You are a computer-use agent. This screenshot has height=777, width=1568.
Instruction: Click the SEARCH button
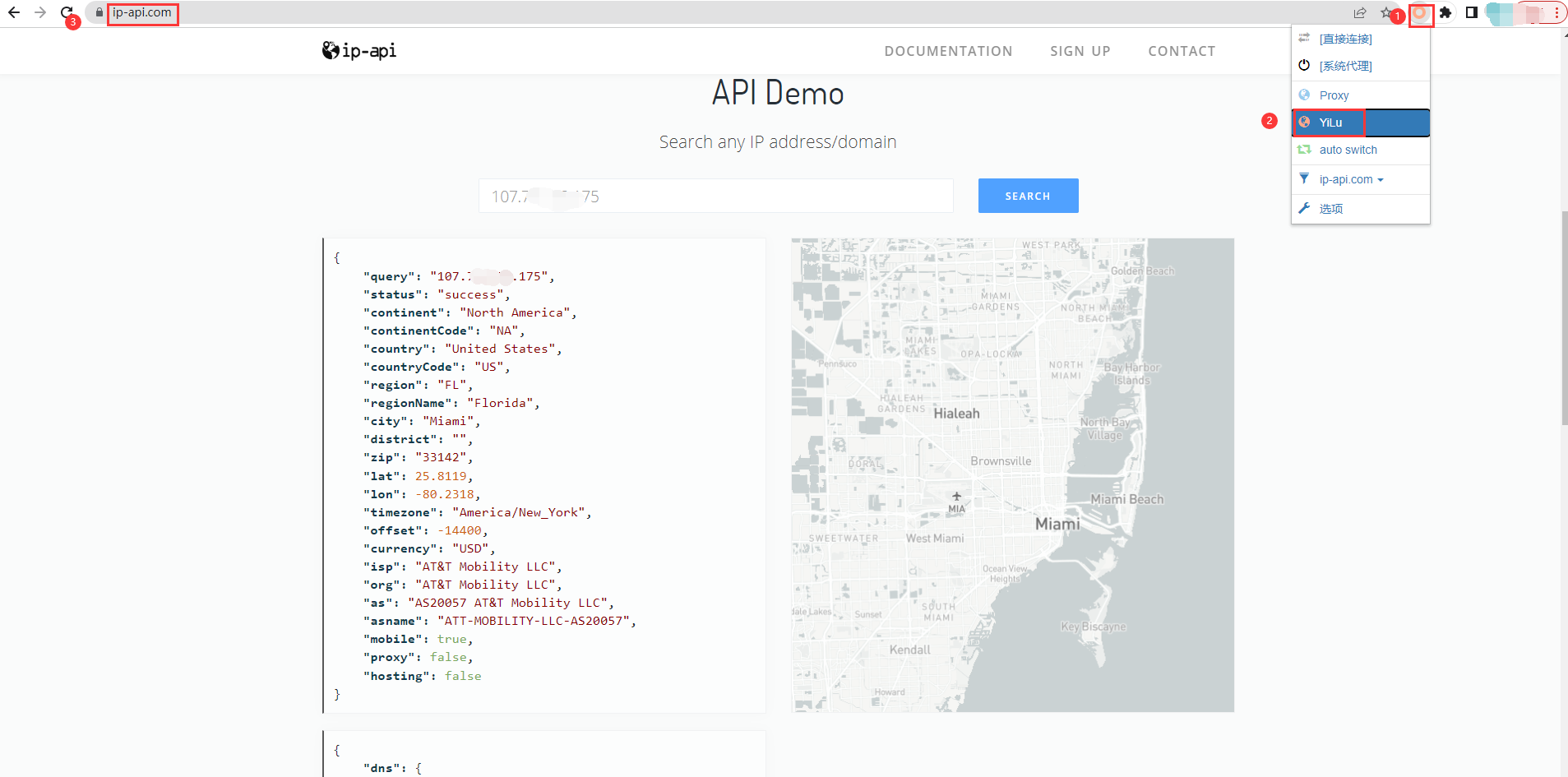(x=1028, y=196)
